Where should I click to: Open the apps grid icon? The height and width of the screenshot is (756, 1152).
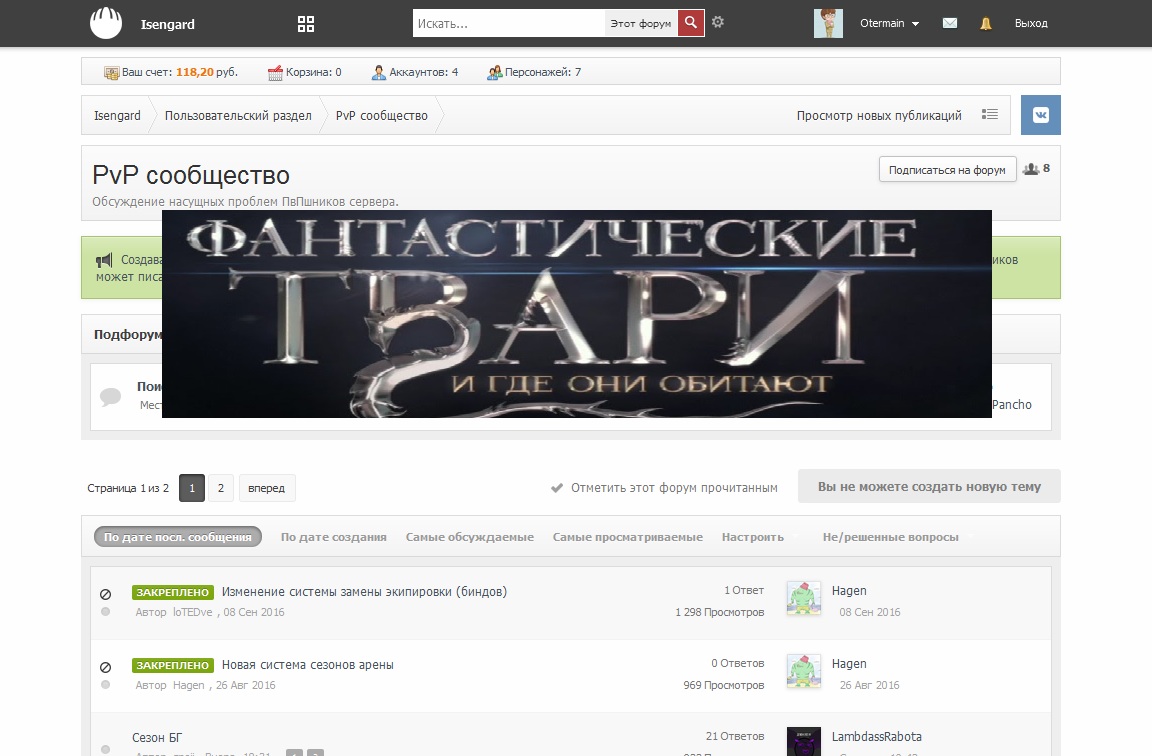(306, 24)
